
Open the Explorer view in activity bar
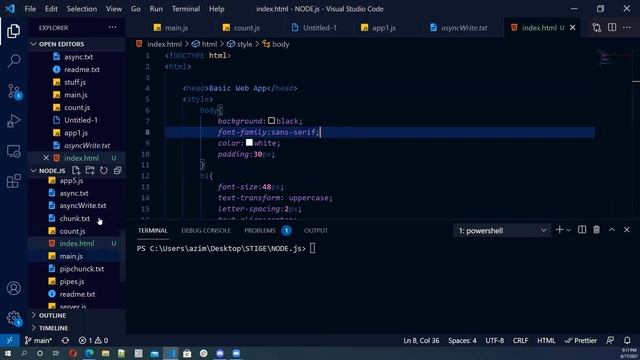pos(13,31)
